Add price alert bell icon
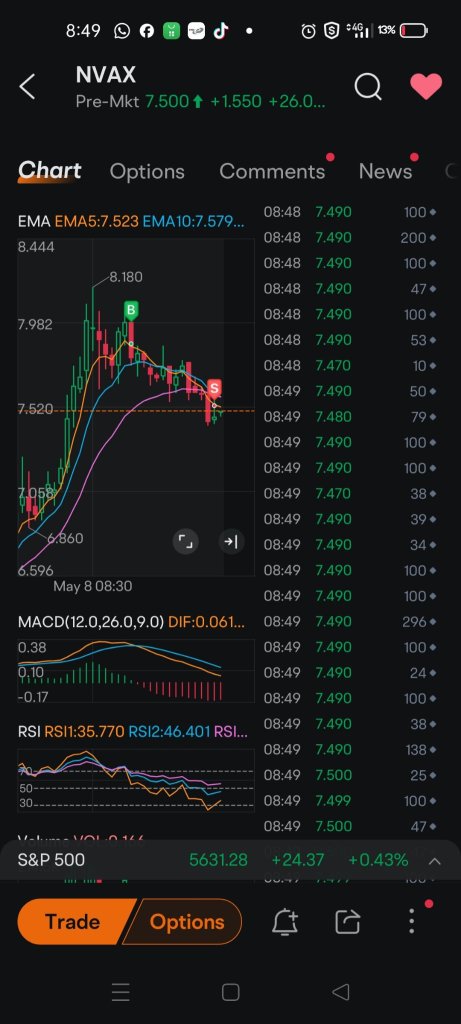 285,921
